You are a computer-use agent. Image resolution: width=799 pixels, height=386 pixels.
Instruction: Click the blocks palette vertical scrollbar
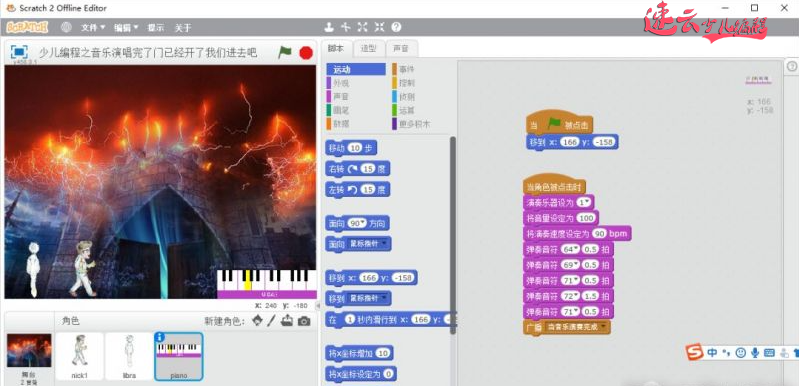point(453,234)
